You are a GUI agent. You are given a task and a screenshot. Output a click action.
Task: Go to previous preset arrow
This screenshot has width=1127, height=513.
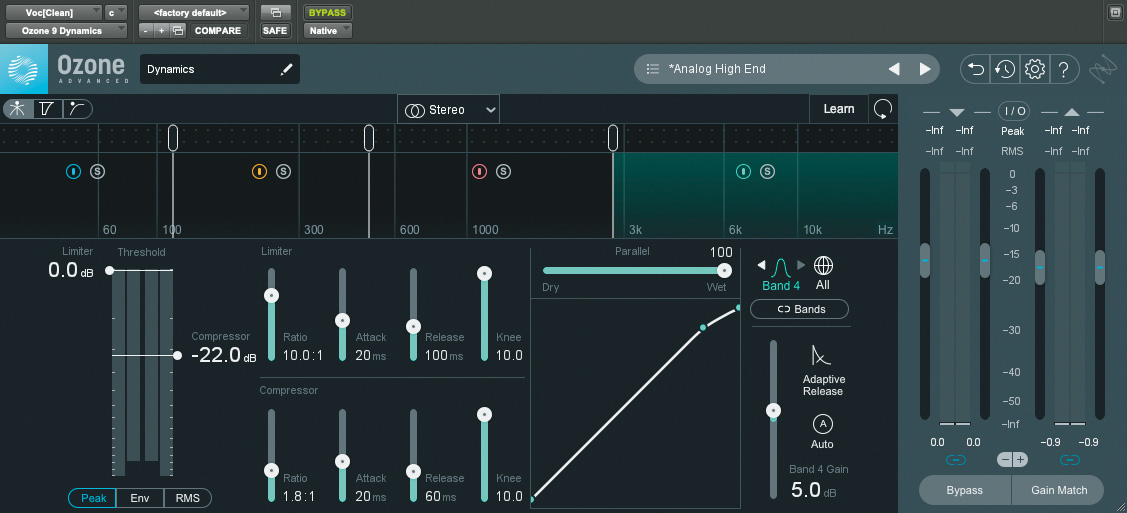pyautogui.click(x=894, y=69)
